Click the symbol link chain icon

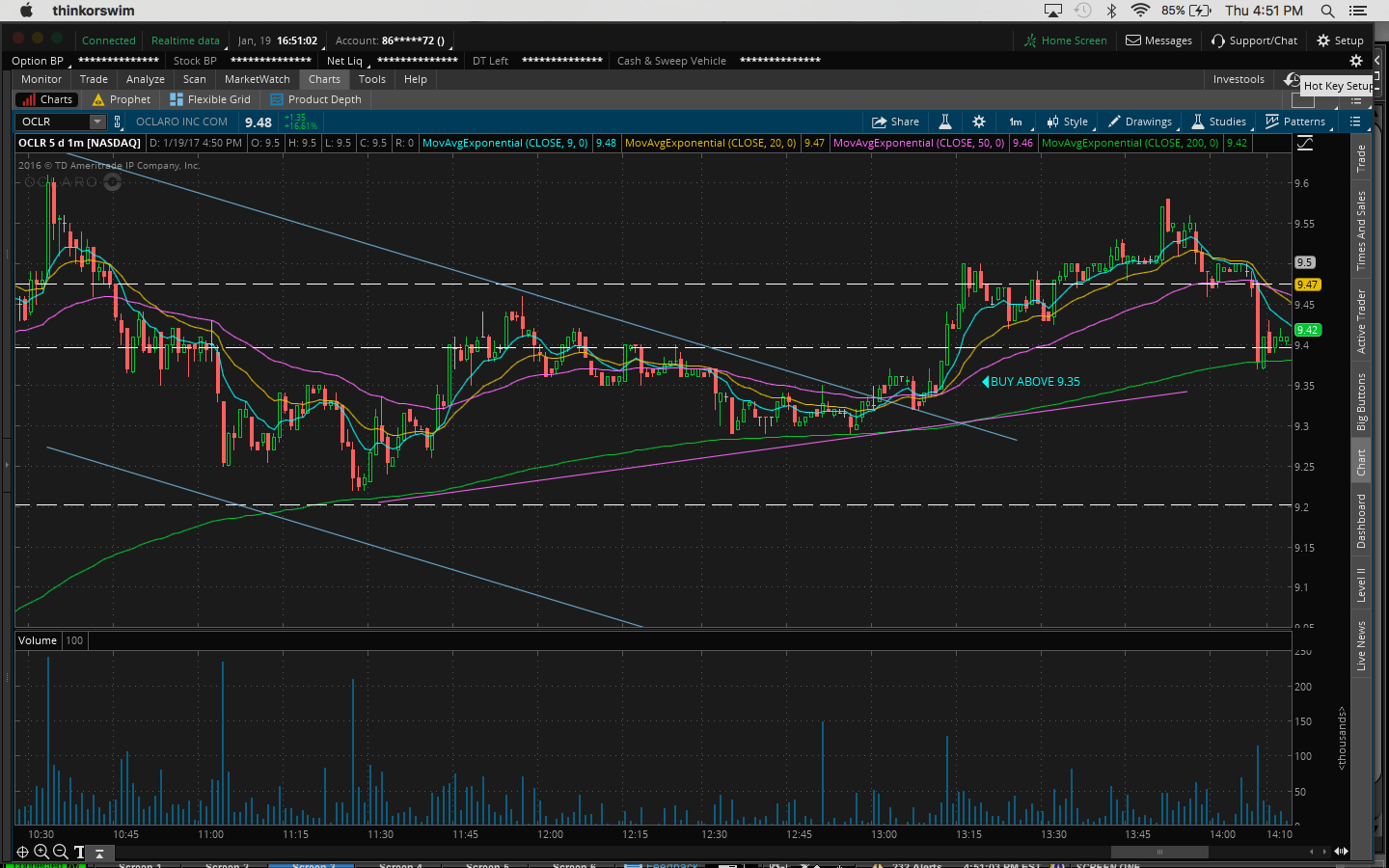[x=118, y=122]
